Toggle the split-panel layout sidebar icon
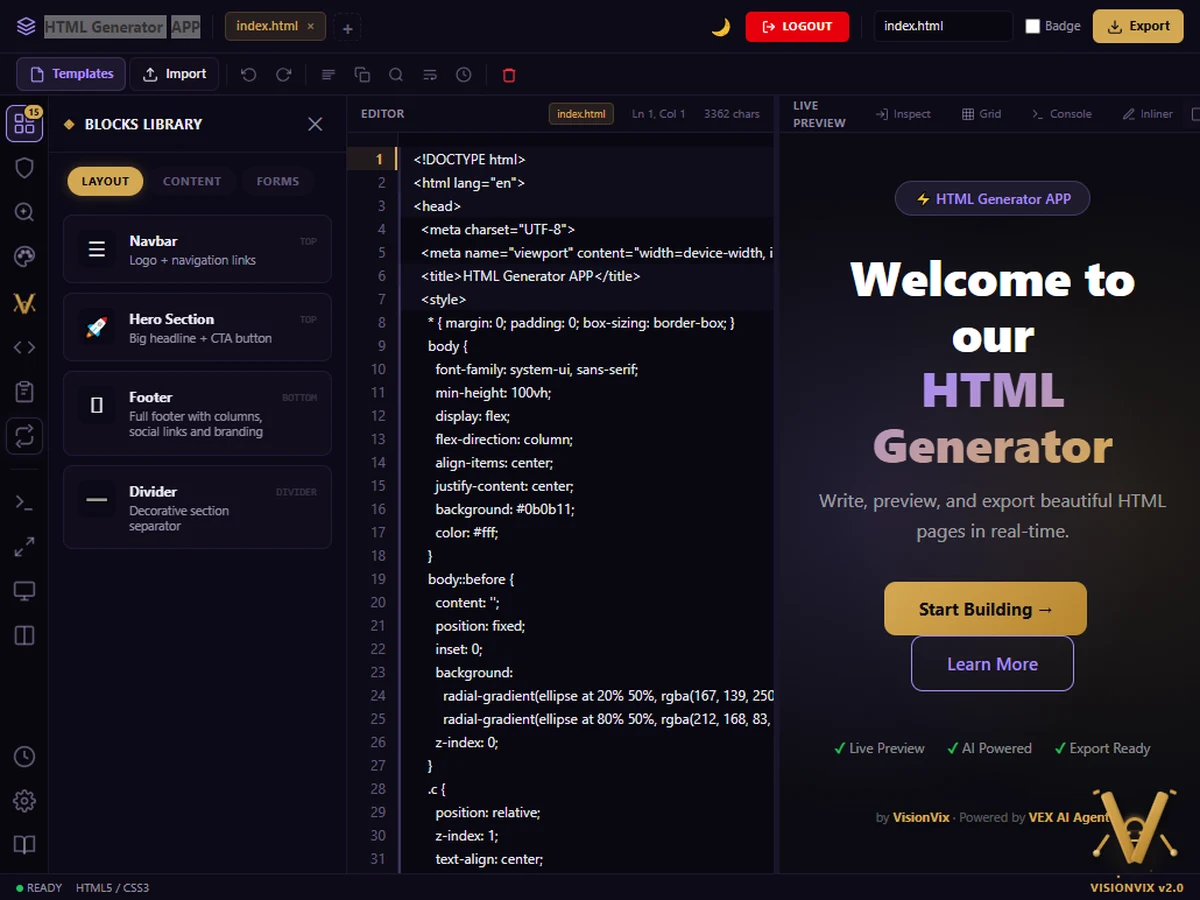Viewport: 1200px width, 900px height. pyautogui.click(x=24, y=635)
